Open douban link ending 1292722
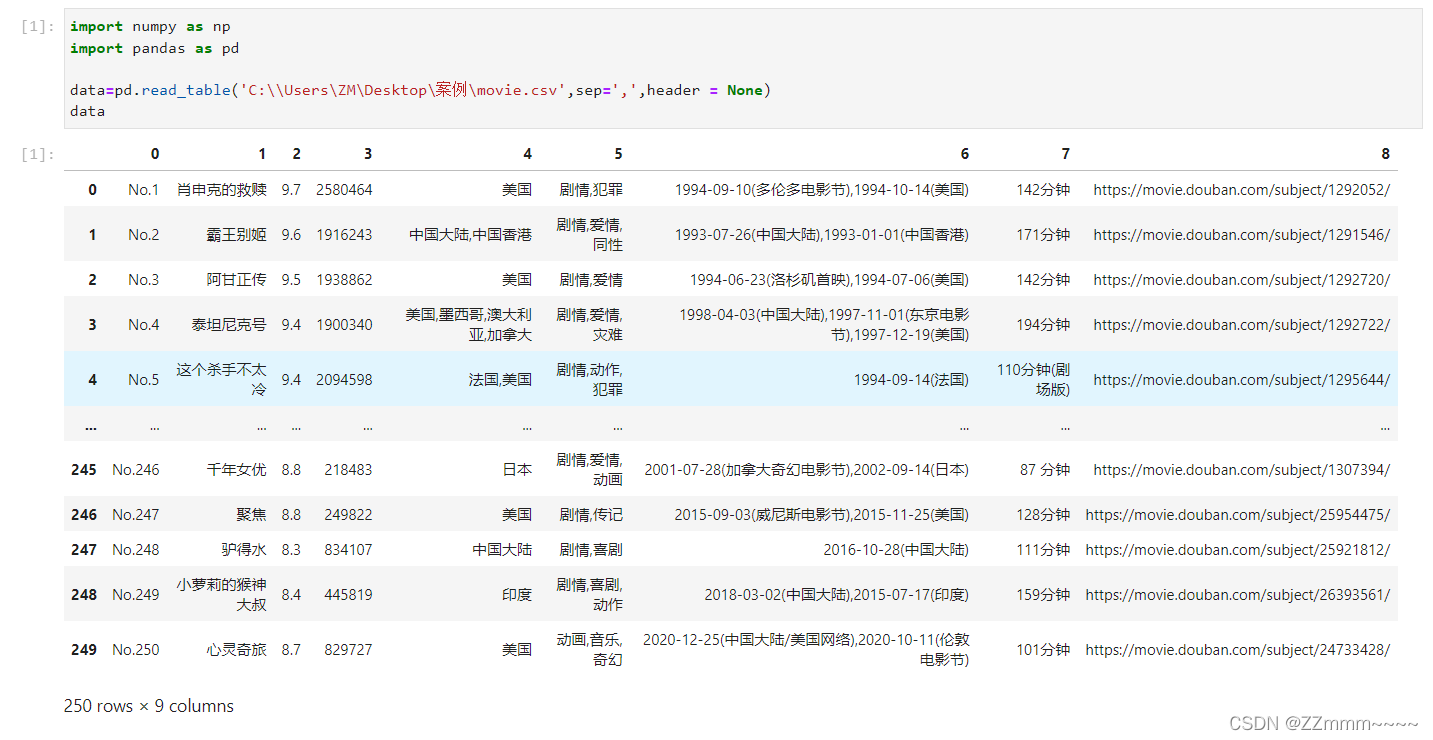Viewport: 1433px width, 740px height. pyautogui.click(x=1241, y=324)
